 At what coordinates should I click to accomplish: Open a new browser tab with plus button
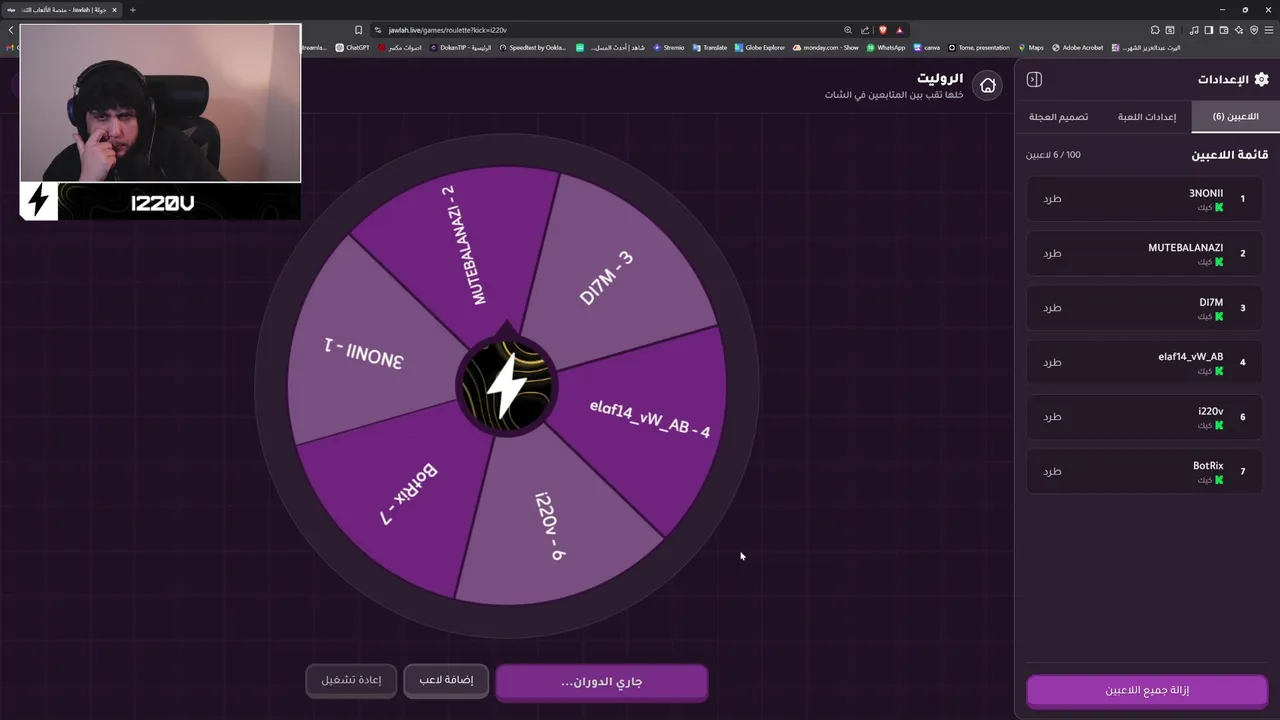(x=132, y=10)
